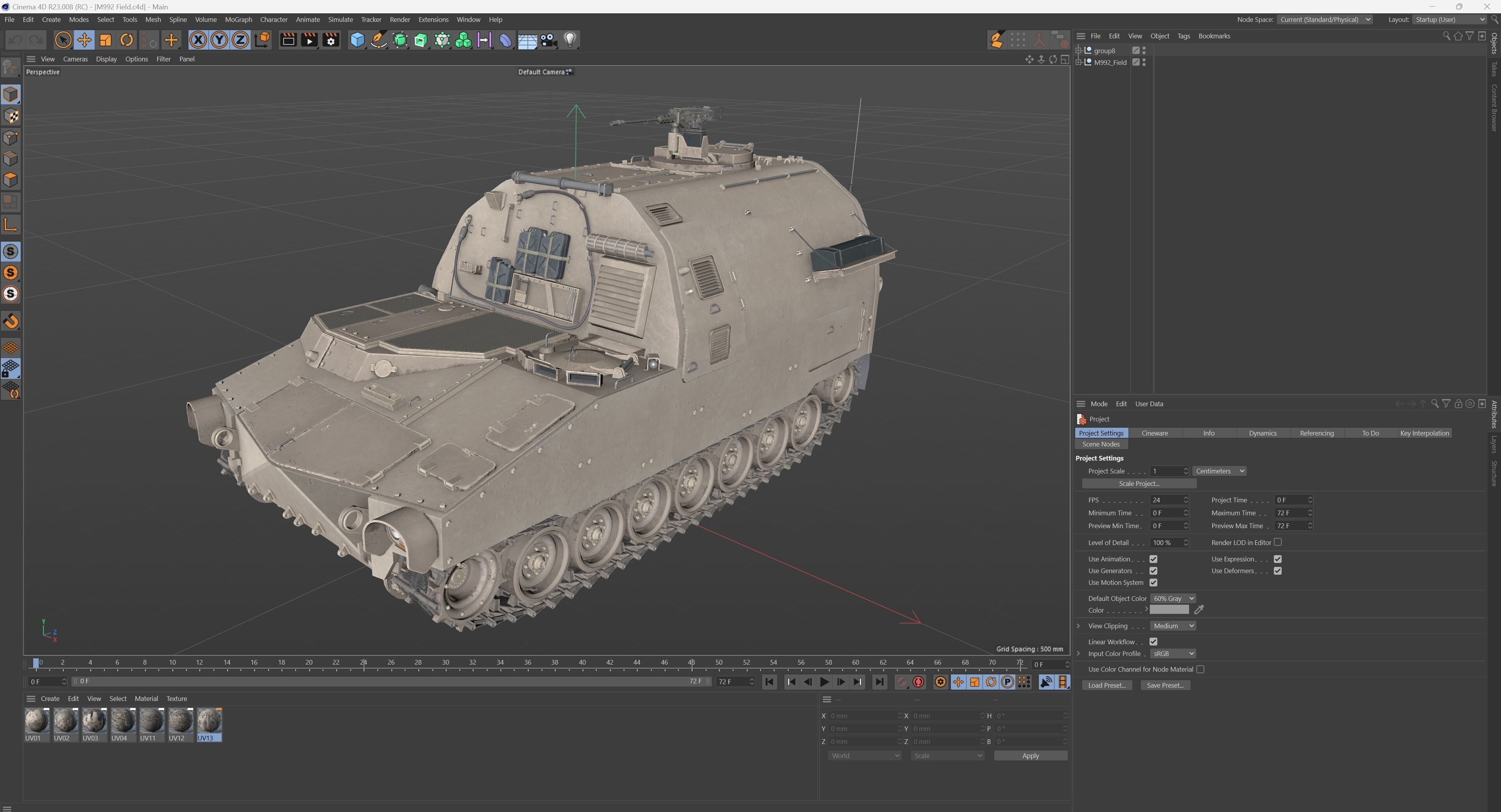Switch to Key Interpolation tab

pyautogui.click(x=1424, y=434)
